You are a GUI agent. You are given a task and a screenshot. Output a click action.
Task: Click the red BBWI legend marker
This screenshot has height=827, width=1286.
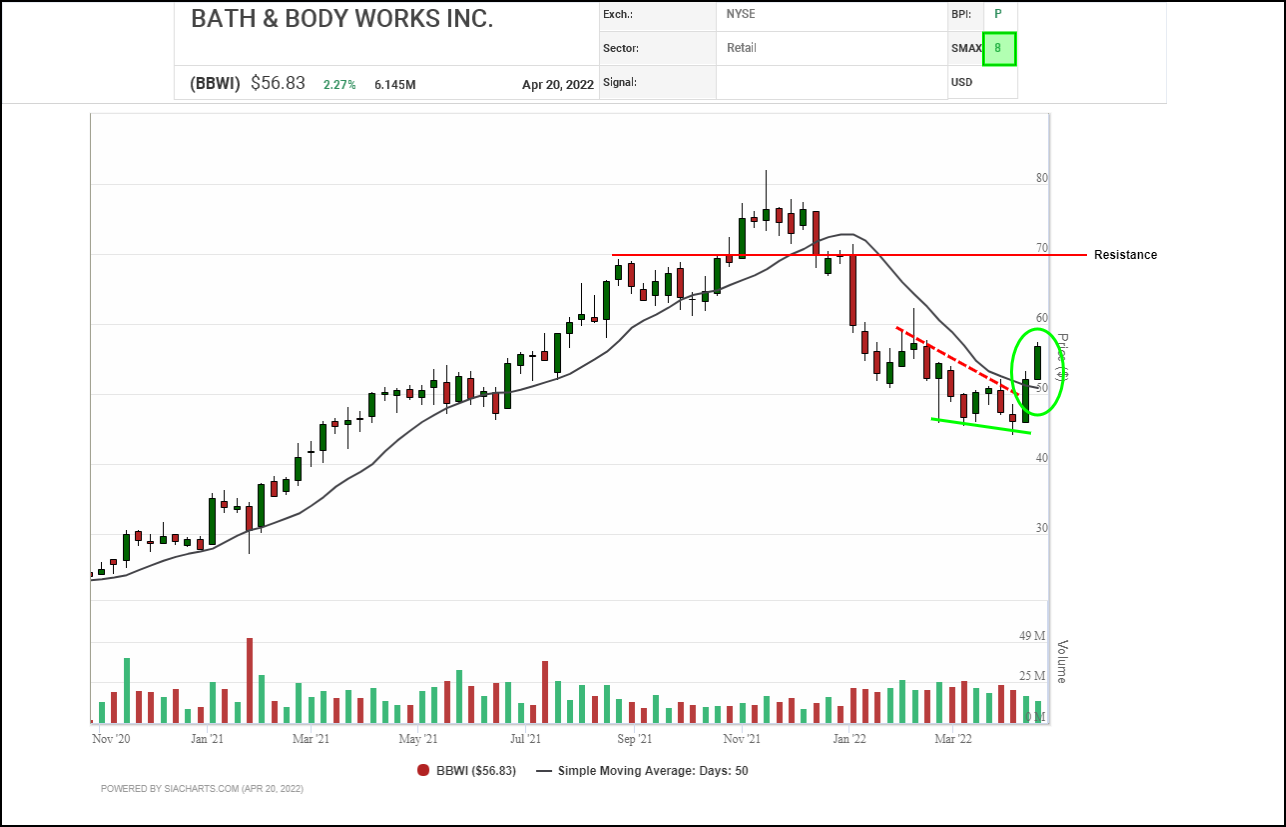tap(424, 771)
